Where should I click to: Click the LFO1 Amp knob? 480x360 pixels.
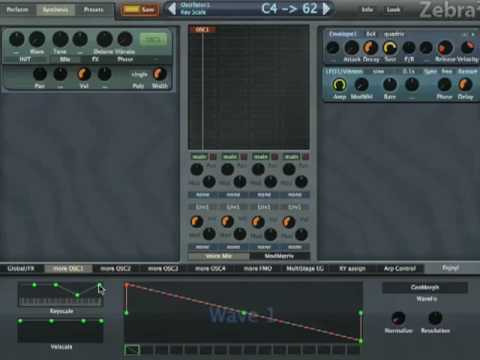tap(339, 85)
